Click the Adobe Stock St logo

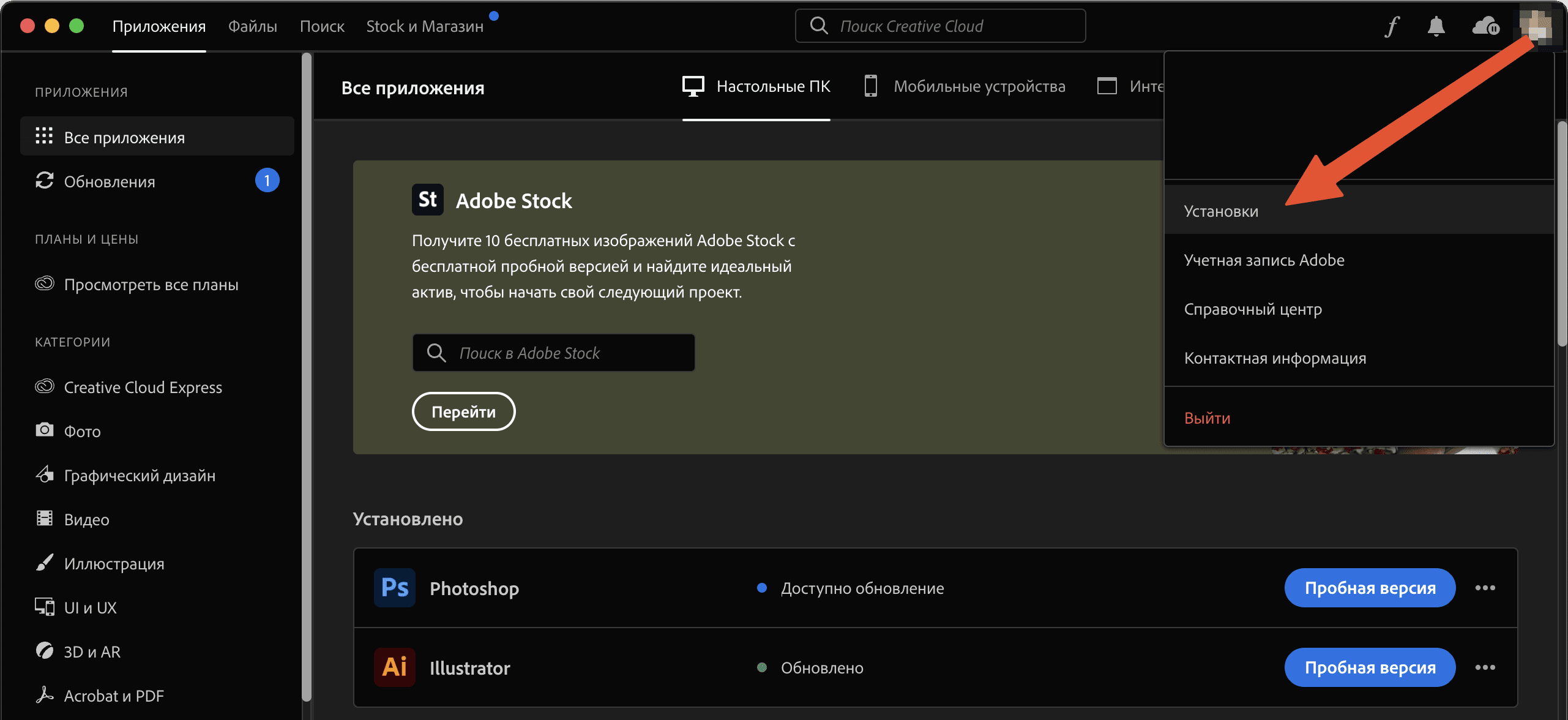tap(427, 200)
